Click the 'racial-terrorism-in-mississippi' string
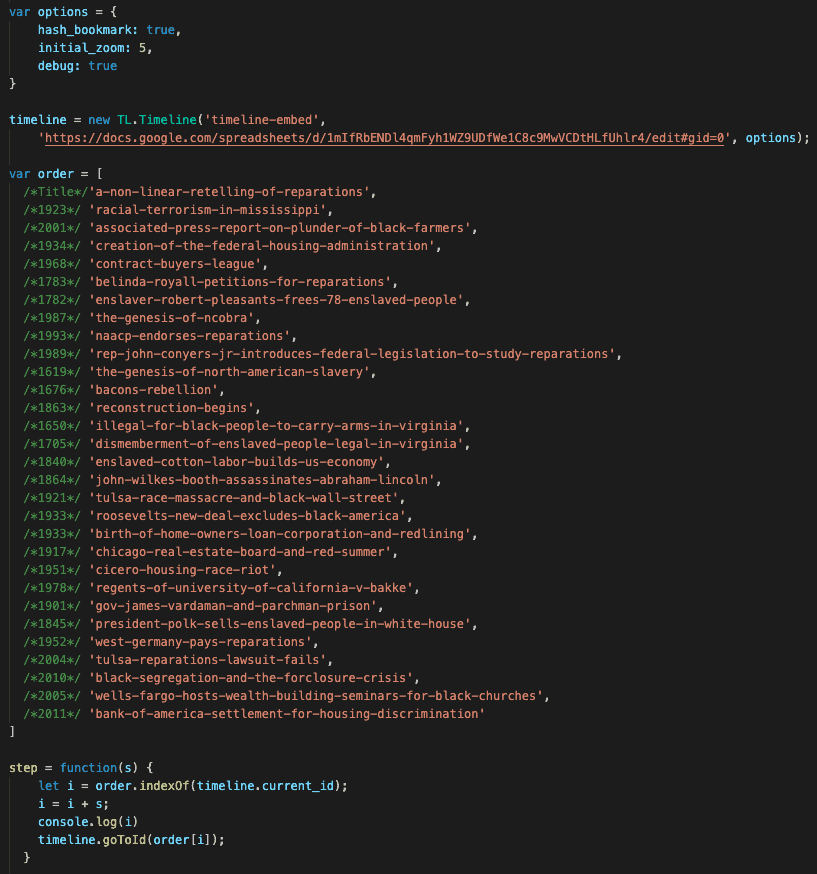The height and width of the screenshot is (874, 817). (x=210, y=210)
